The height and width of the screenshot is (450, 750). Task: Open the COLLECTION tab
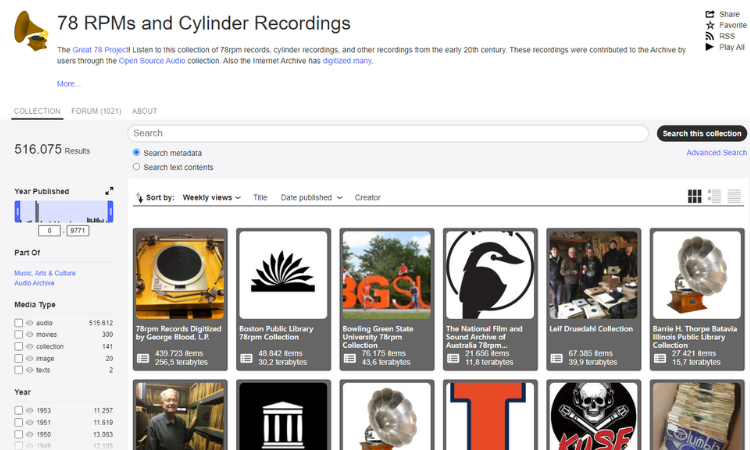[37, 111]
